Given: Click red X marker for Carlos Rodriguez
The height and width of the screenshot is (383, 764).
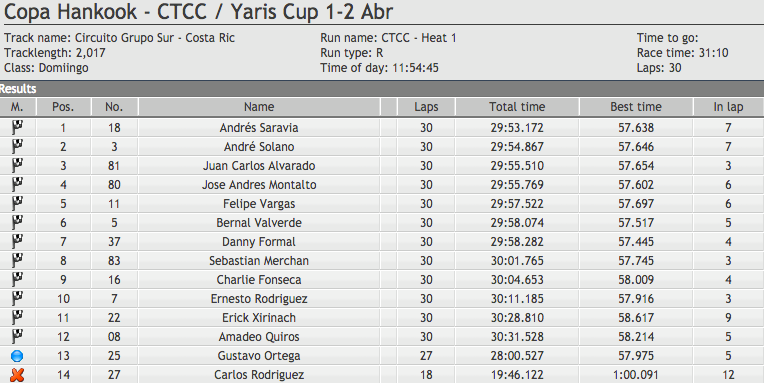Looking at the screenshot, I should coord(17,375).
